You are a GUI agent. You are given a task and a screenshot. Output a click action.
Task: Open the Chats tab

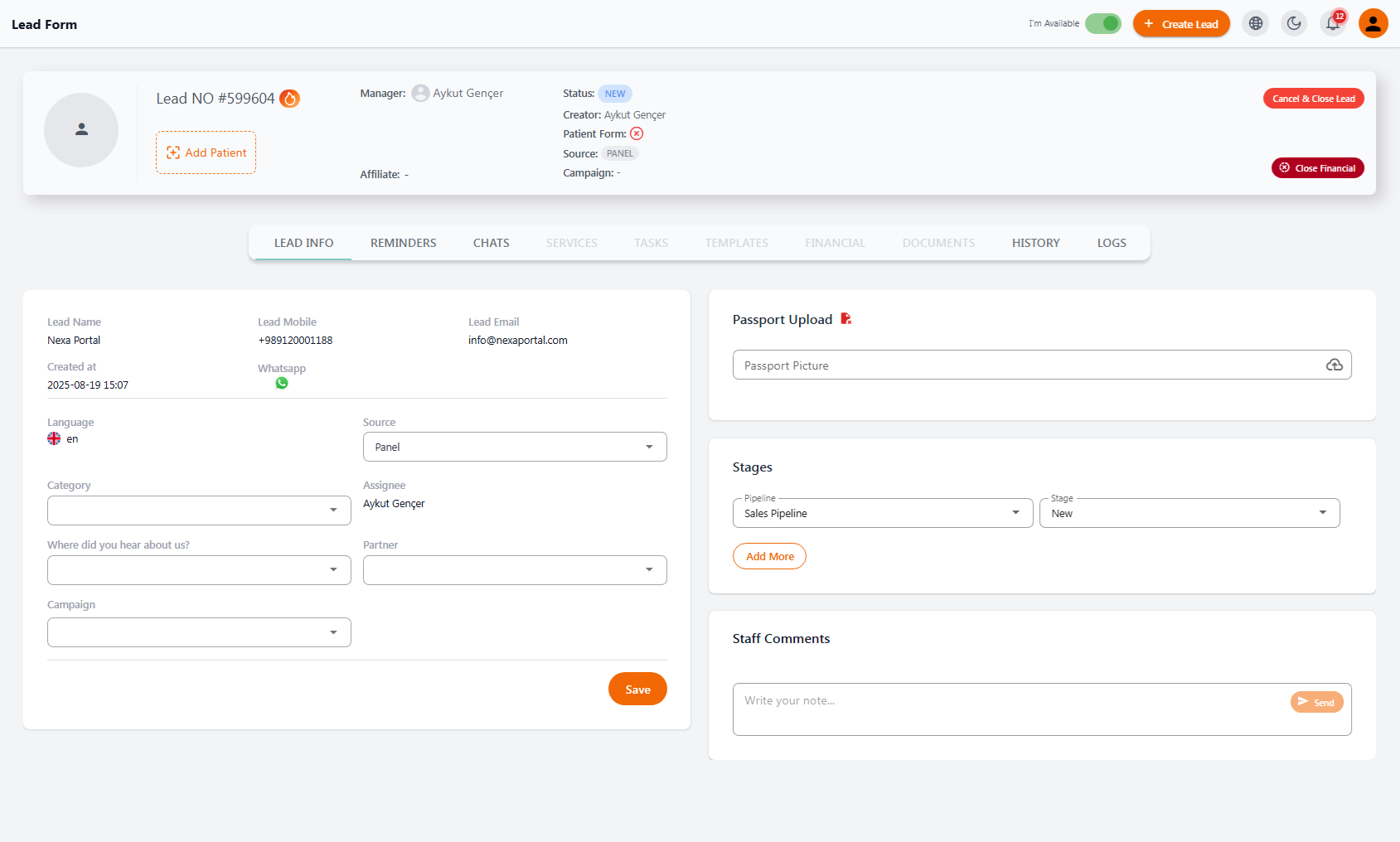tap(492, 243)
